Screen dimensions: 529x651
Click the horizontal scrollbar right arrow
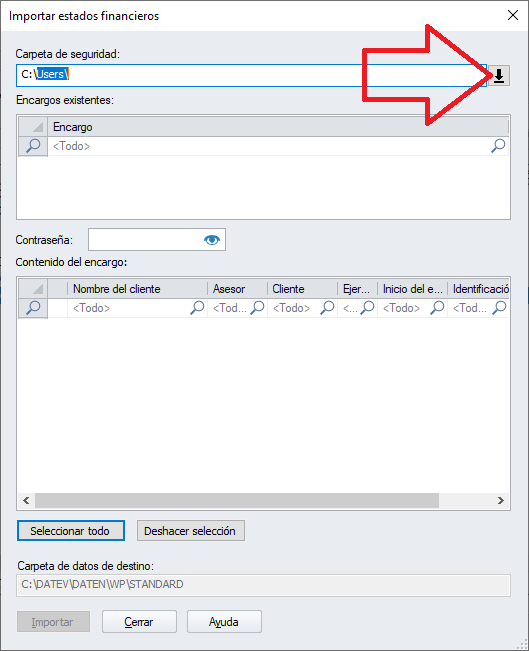(500, 500)
